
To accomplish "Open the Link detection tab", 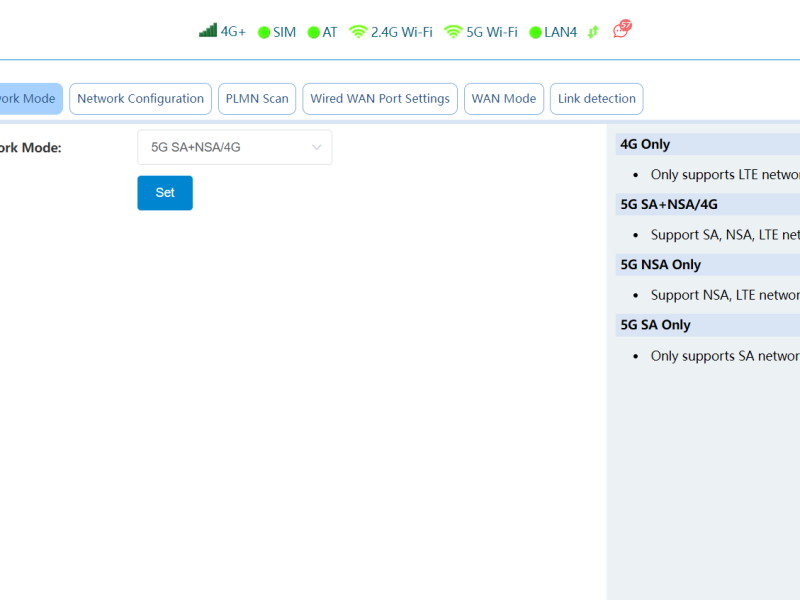I will pyautogui.click(x=596, y=99).
